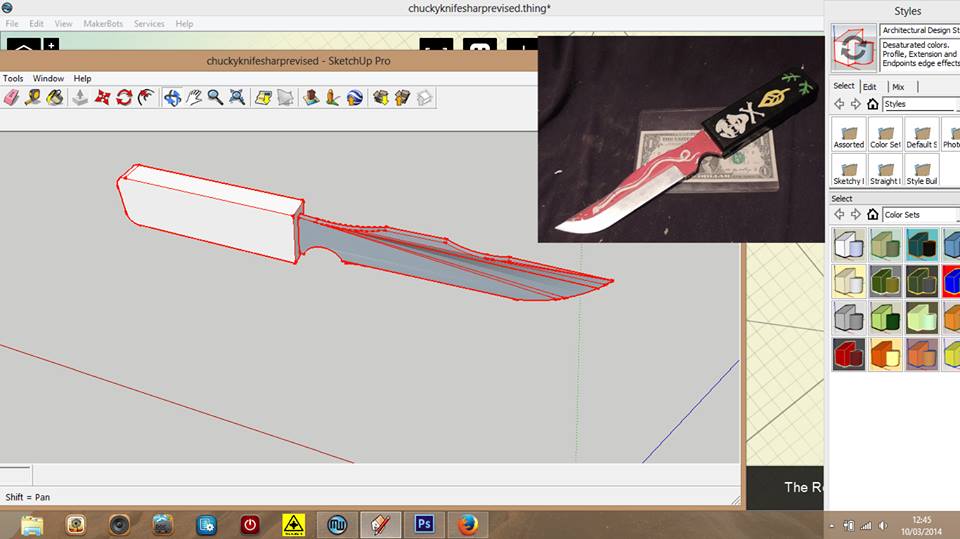This screenshot has width=960, height=539.
Task: Open the Style Builder folder
Action: coord(922,170)
